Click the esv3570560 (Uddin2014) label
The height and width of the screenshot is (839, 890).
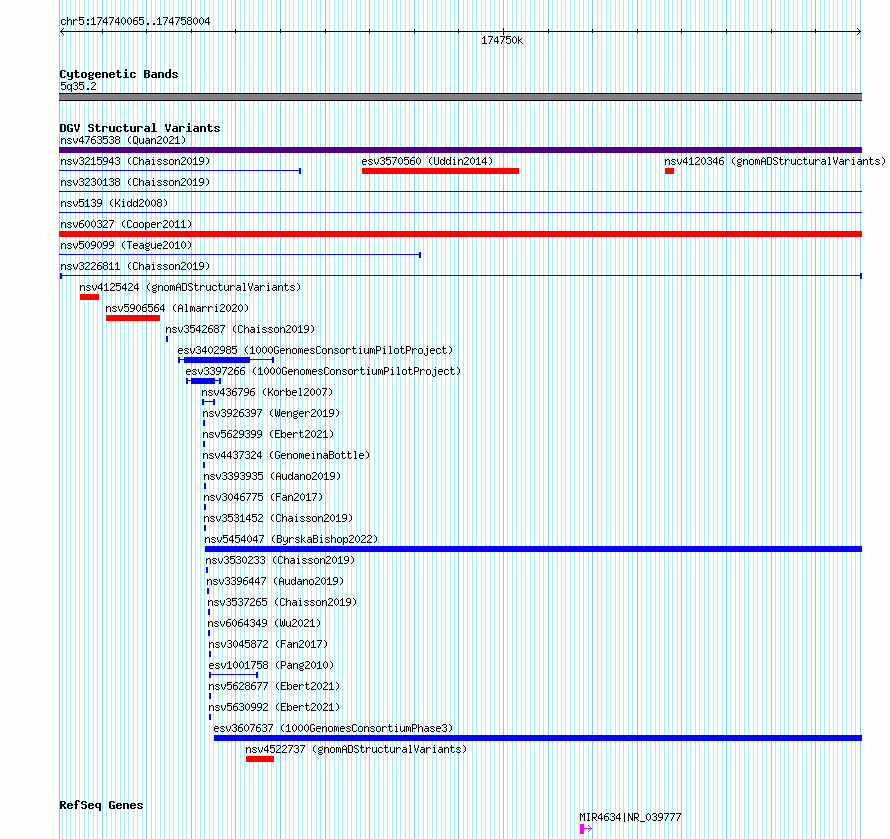[427, 161]
